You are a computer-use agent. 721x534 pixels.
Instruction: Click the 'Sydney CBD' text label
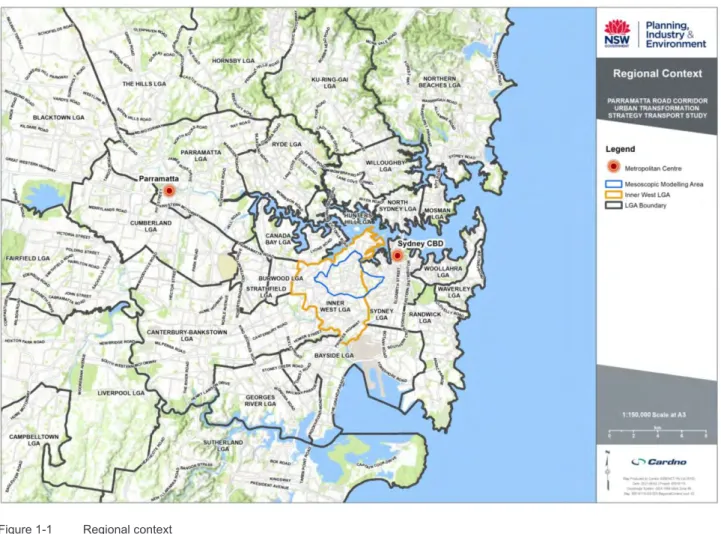(x=420, y=243)
